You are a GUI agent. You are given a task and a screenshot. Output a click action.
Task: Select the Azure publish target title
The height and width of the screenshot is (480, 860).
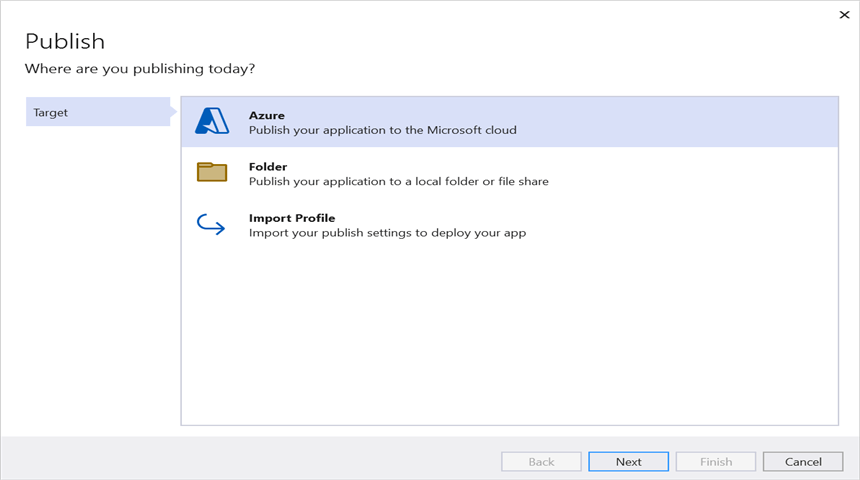(267, 115)
